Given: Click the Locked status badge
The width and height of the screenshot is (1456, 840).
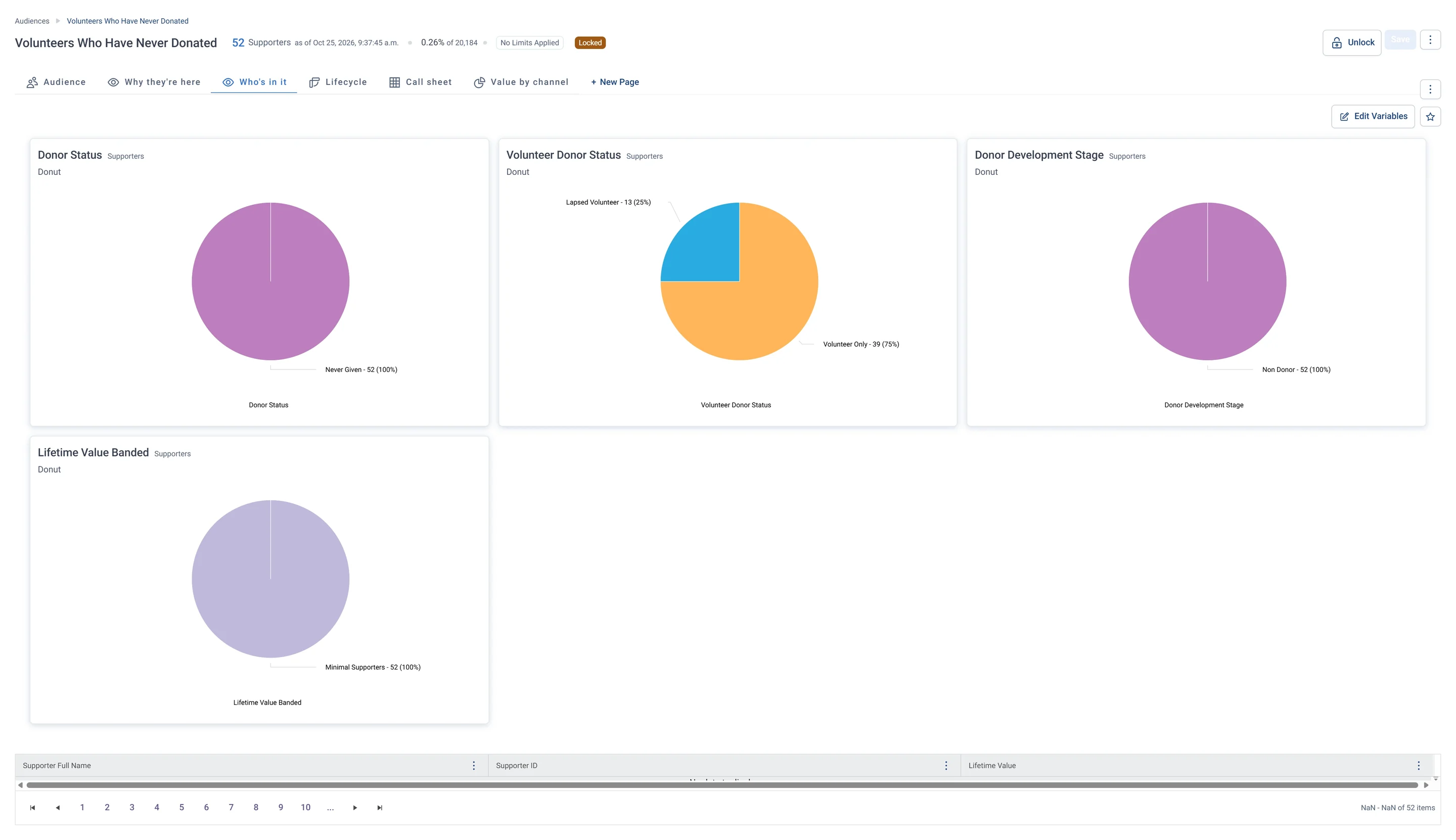Looking at the screenshot, I should [590, 42].
